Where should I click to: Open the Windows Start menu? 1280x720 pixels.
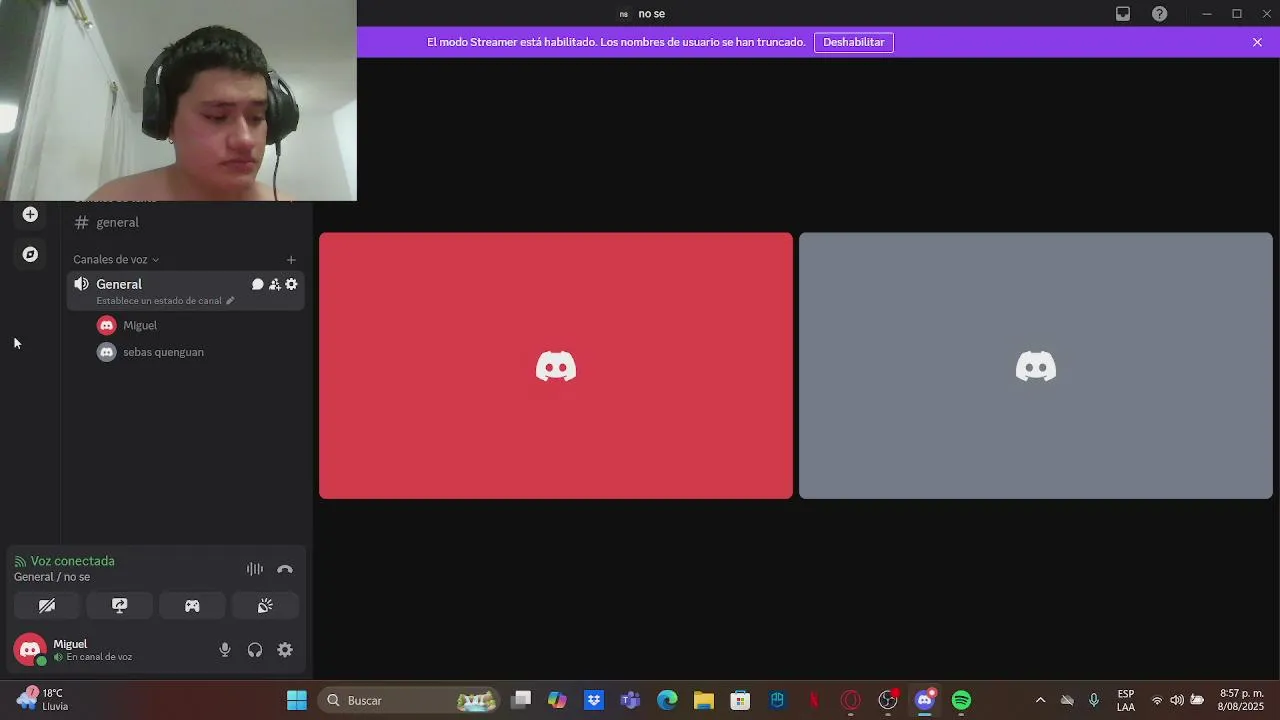tap(297, 700)
